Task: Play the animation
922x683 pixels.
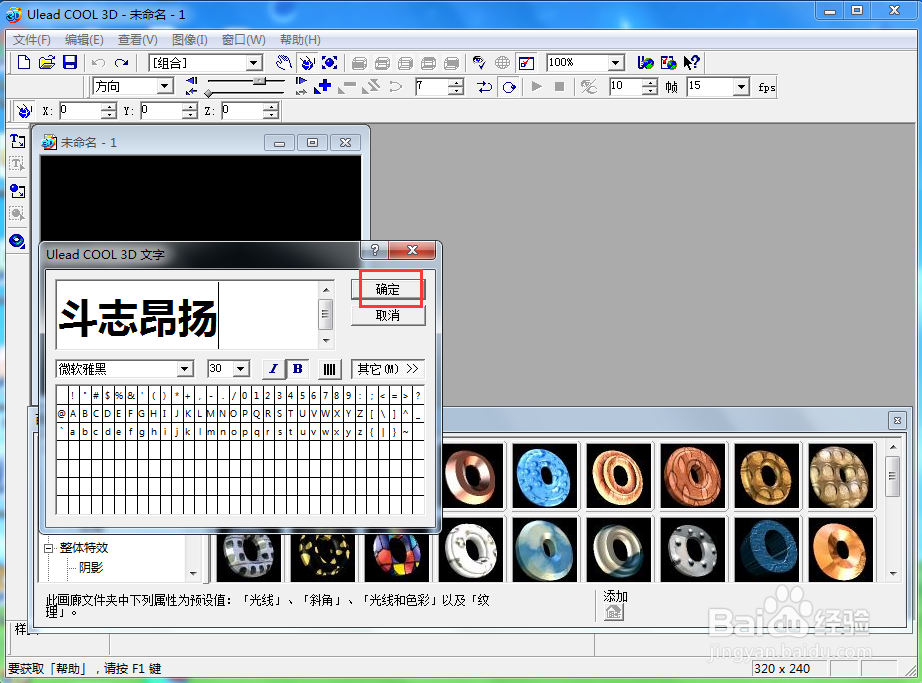Action: click(x=536, y=87)
